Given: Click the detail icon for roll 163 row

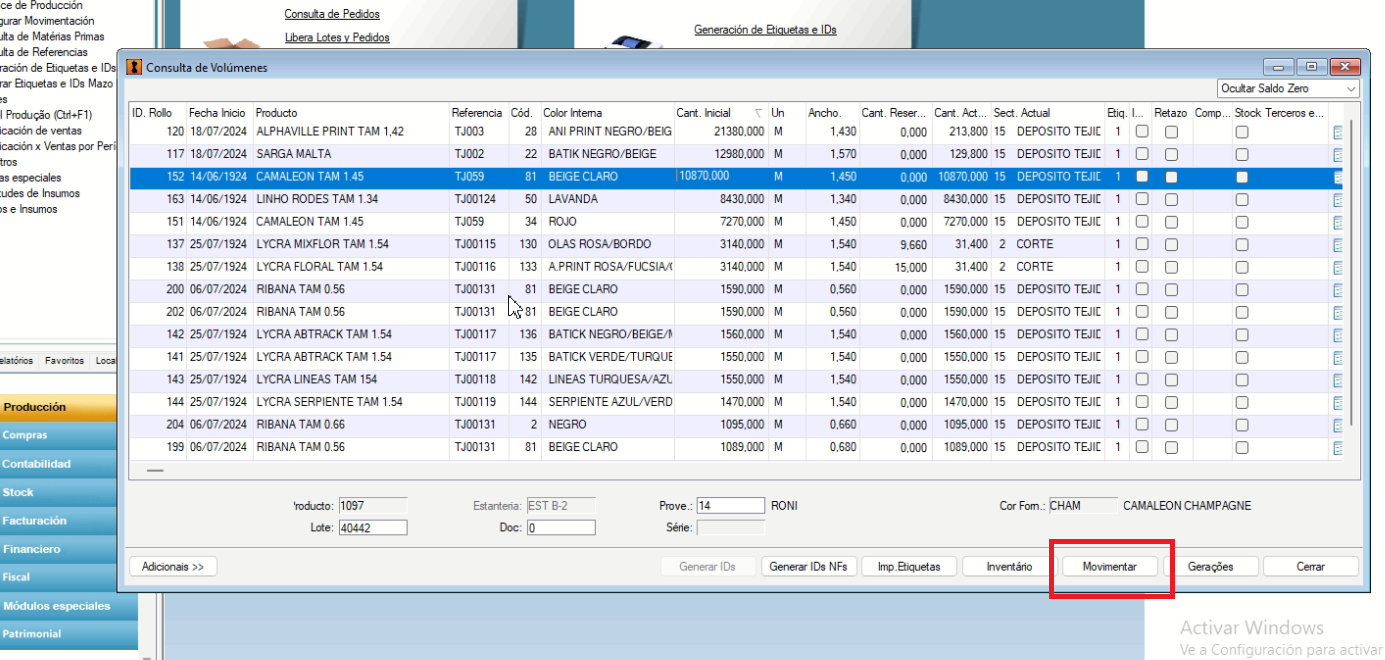Looking at the screenshot, I should [x=1338, y=199].
